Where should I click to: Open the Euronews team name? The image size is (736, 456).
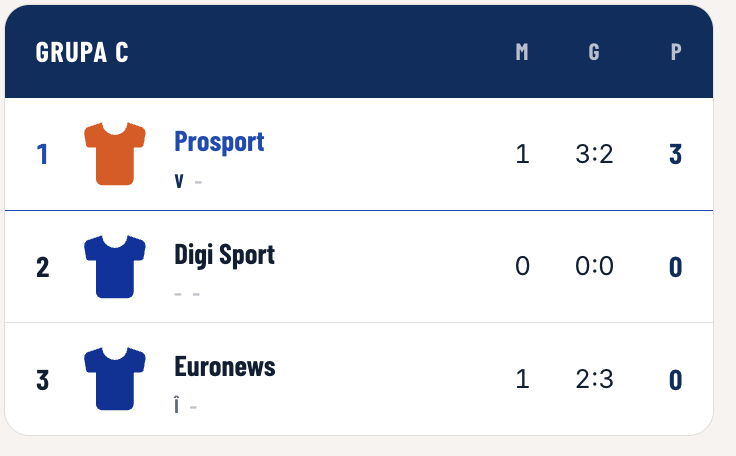(225, 366)
